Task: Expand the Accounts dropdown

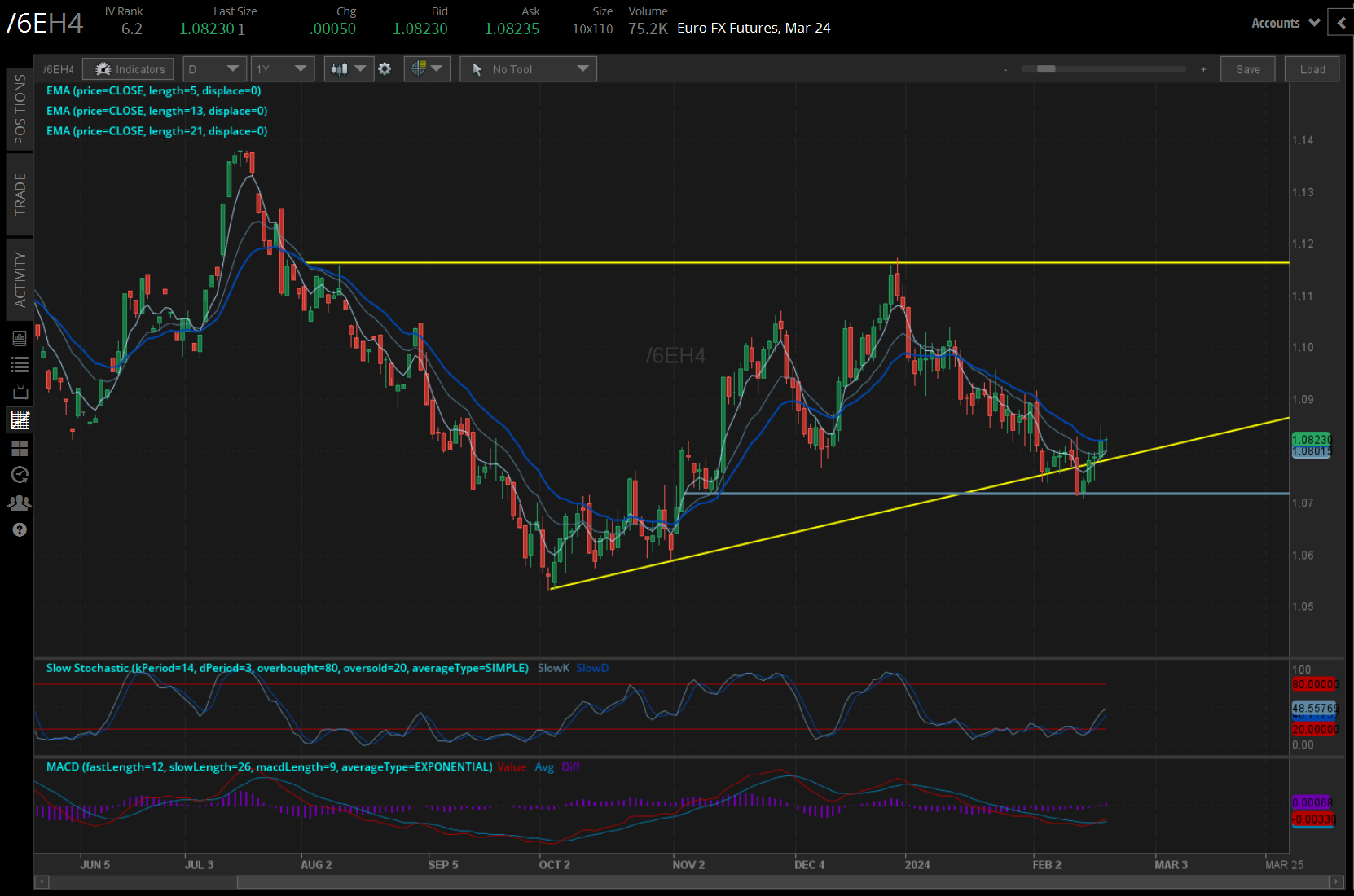Action: (1285, 23)
